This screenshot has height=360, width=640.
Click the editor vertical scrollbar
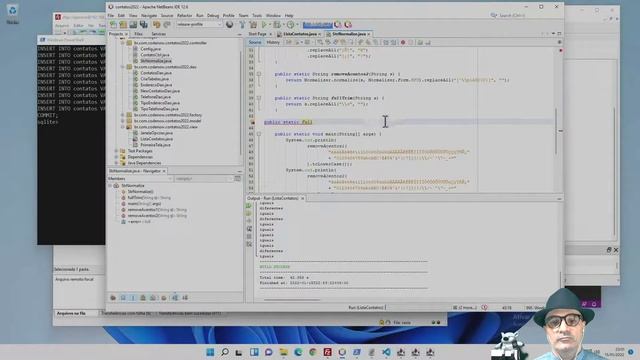[556, 131]
